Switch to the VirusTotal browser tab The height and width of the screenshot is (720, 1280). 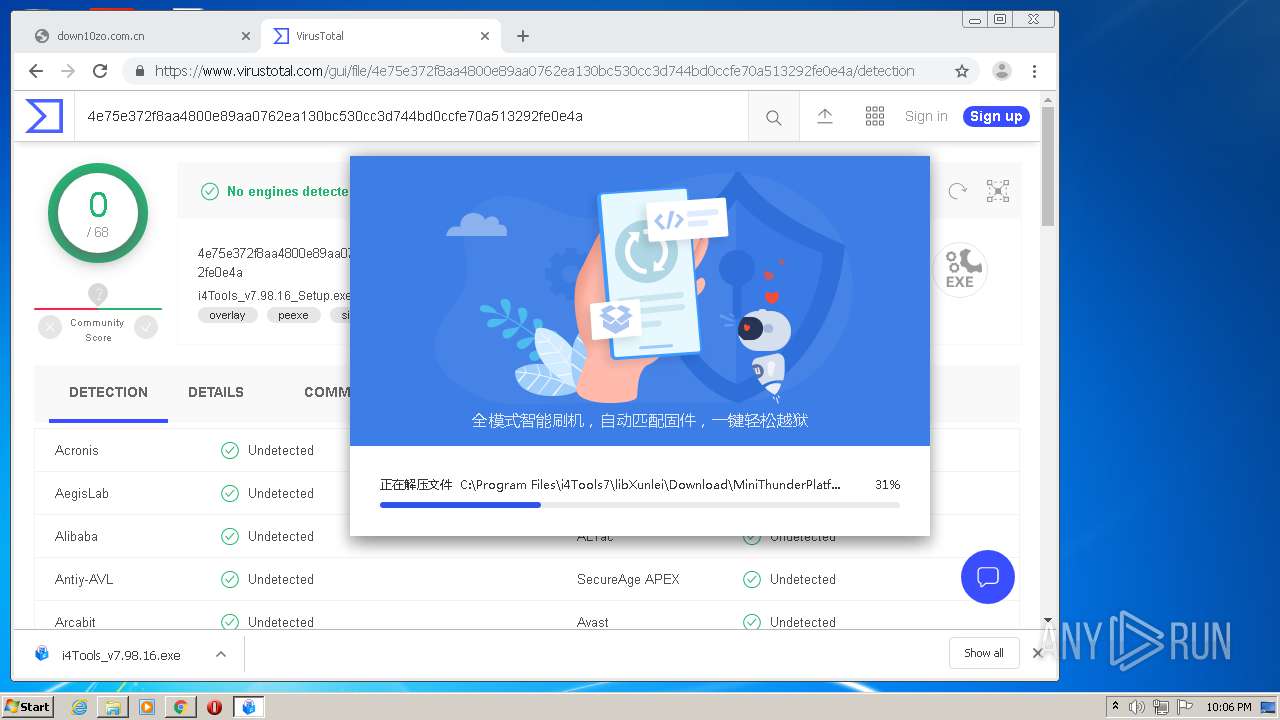(380, 36)
